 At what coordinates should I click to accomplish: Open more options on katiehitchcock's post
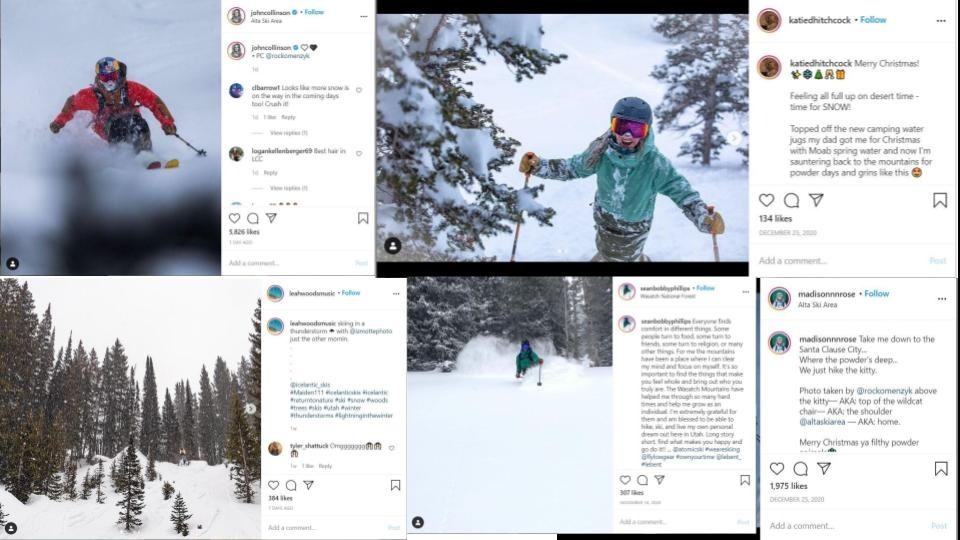click(940, 20)
